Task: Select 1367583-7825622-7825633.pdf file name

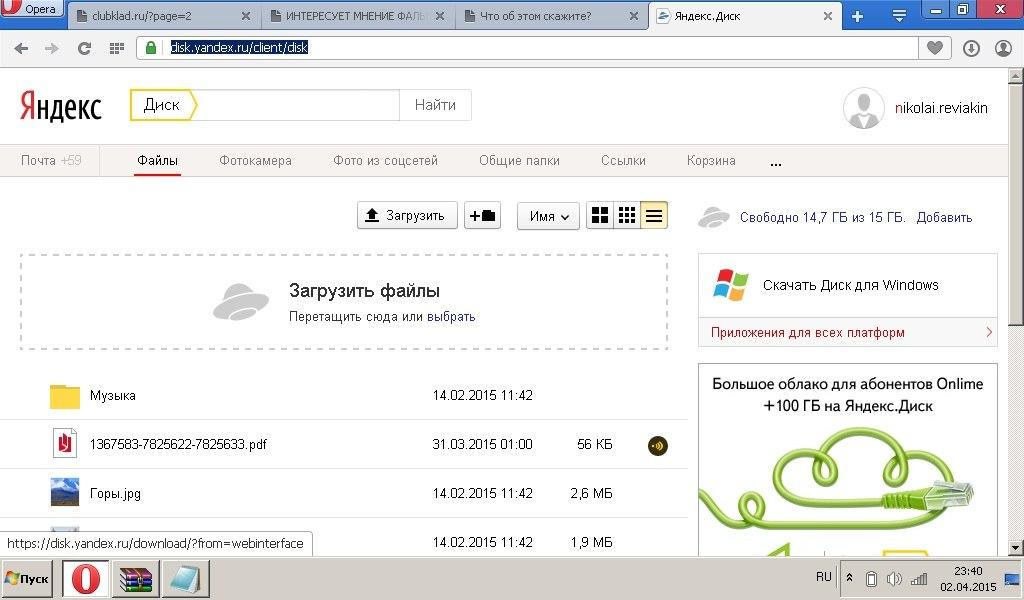Action: tap(178, 445)
